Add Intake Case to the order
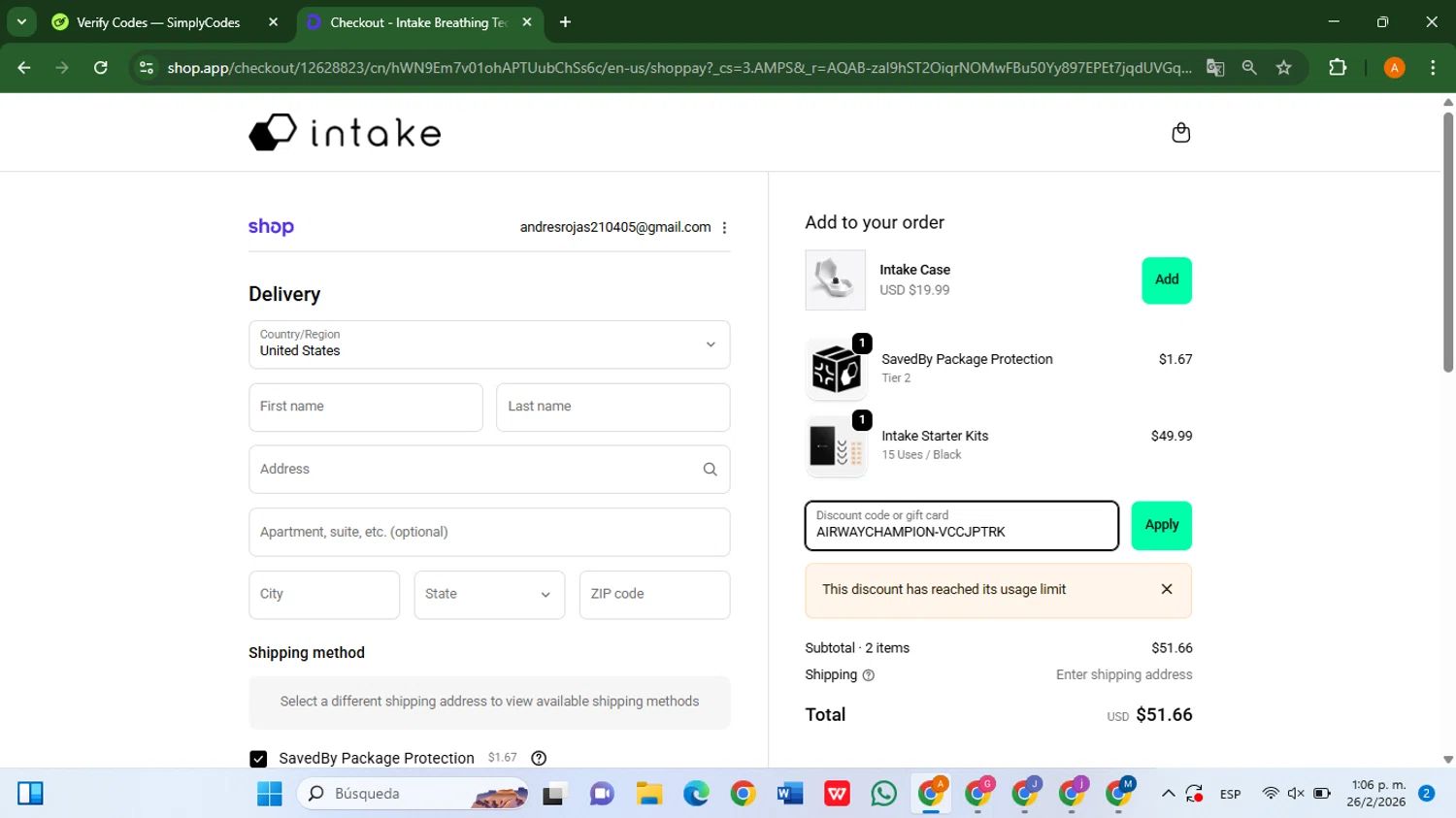This screenshot has width=1456, height=818. pyautogui.click(x=1167, y=280)
